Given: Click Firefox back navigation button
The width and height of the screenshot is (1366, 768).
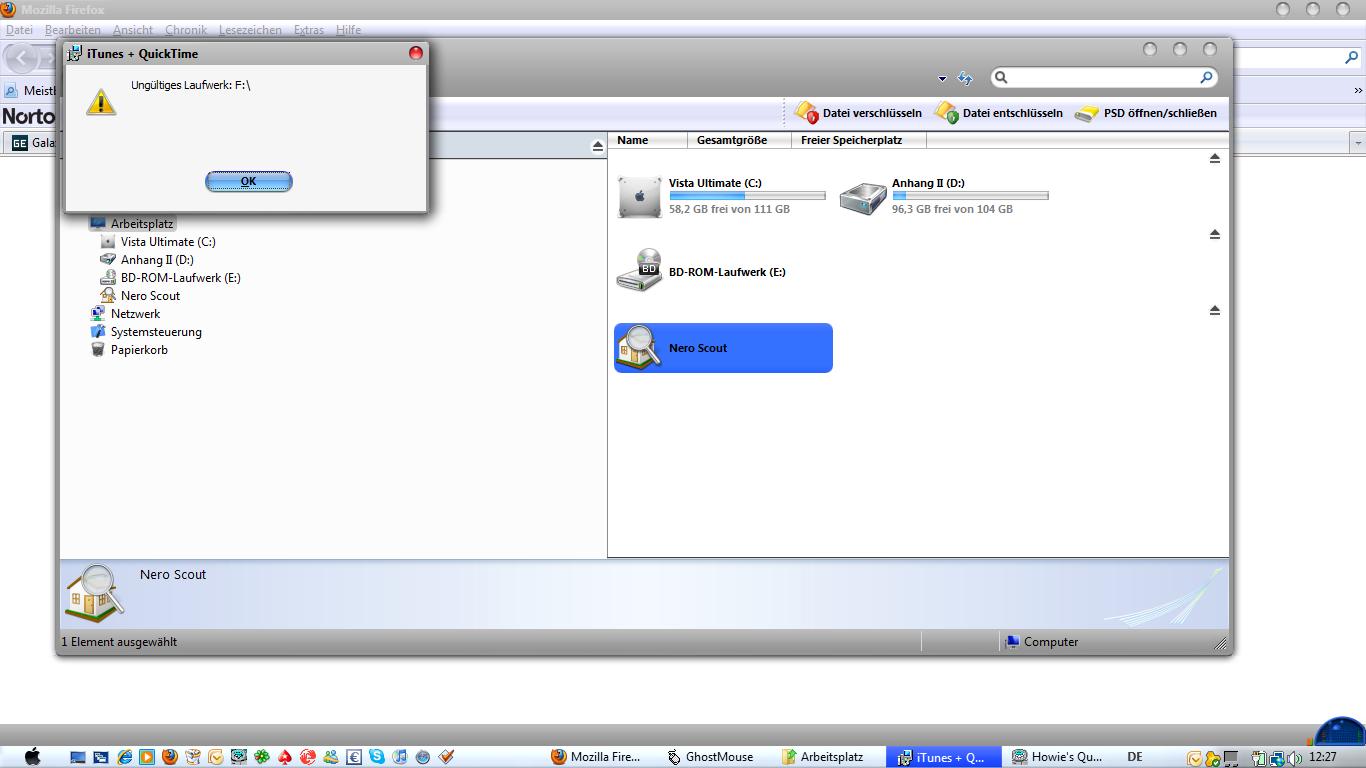Looking at the screenshot, I should (x=22, y=58).
